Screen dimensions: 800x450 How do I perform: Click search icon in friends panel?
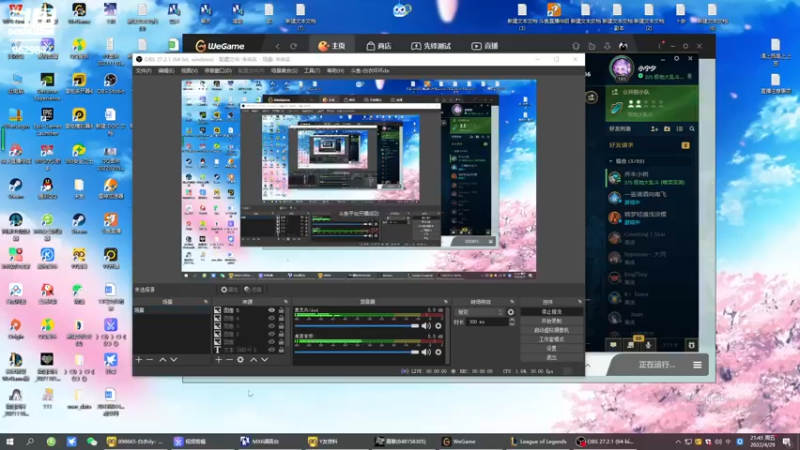(692, 129)
